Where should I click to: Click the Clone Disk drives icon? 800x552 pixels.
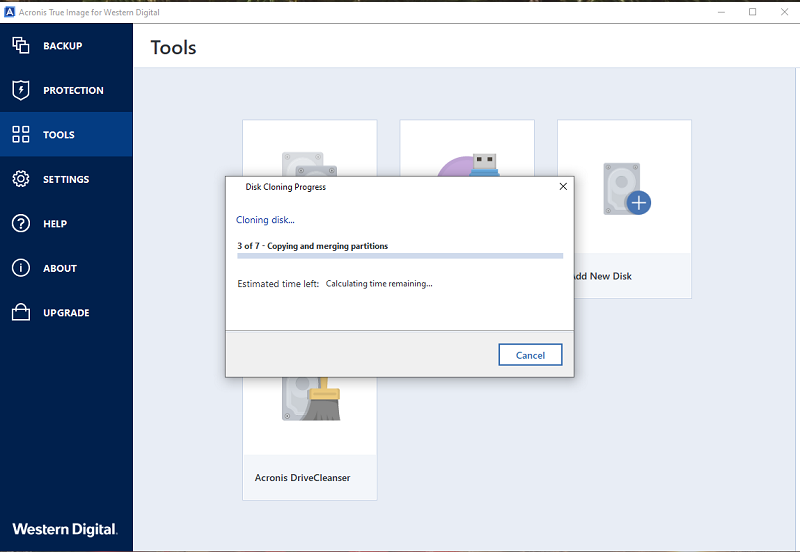tap(310, 164)
